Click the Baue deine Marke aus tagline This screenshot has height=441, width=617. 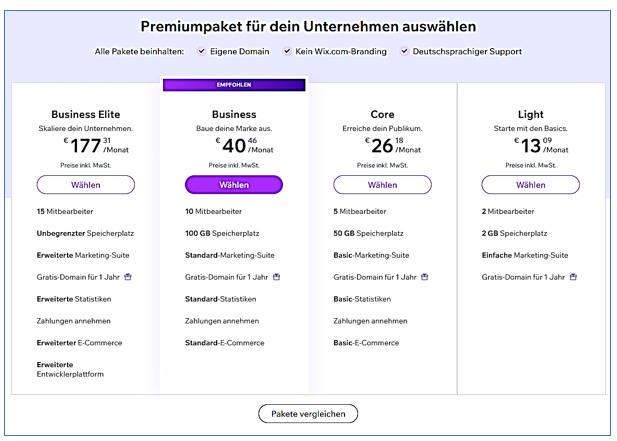point(234,128)
